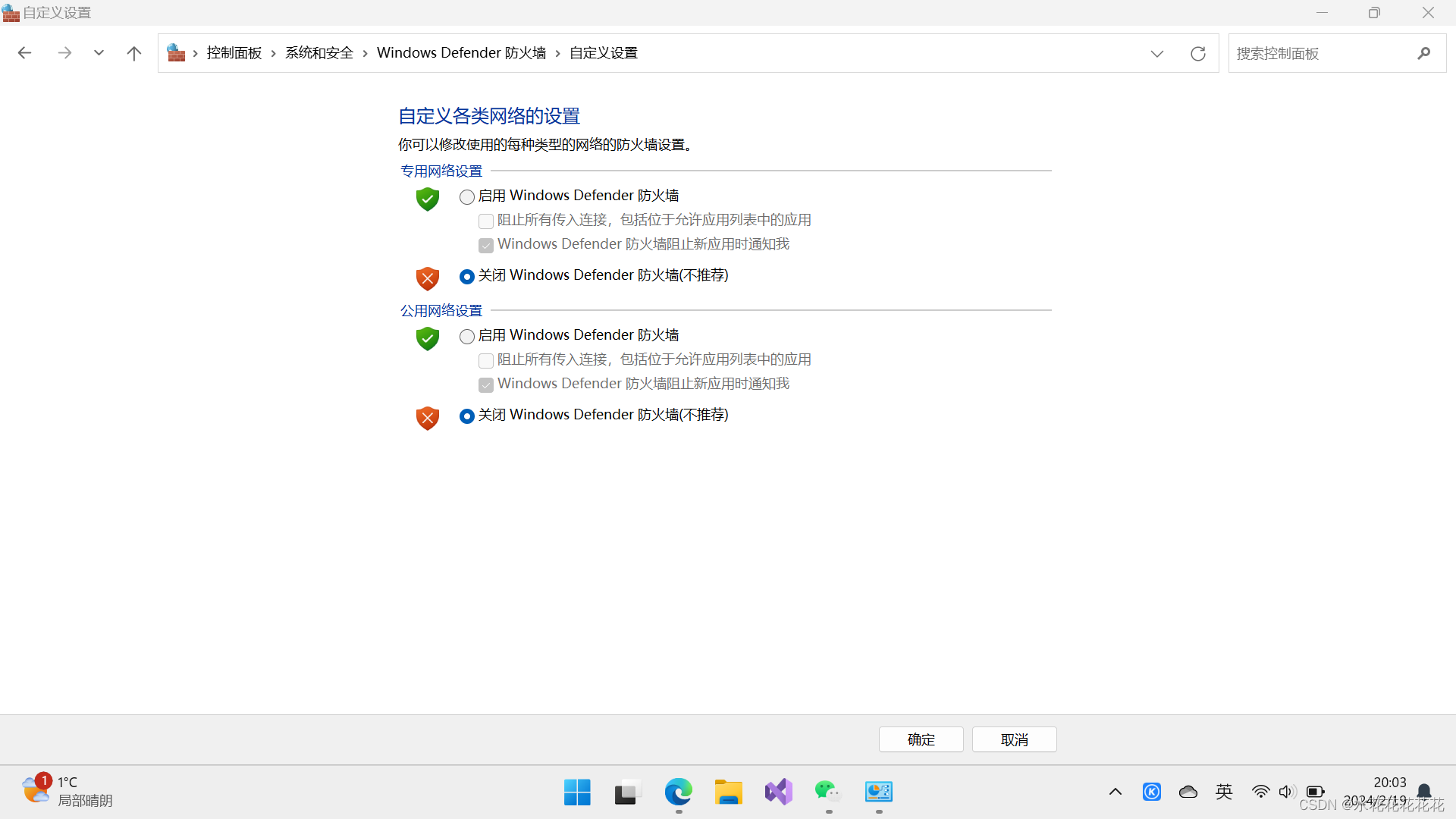Click red shield icon under 专用网络设置
The height and width of the screenshot is (819, 1456).
[428, 278]
